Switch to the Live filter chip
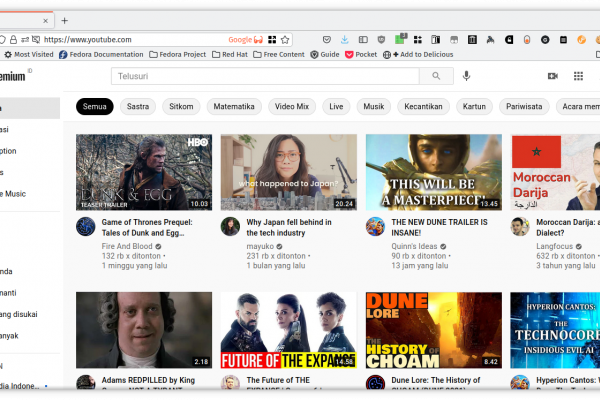Image resolution: width=600 pixels, height=400 pixels. click(336, 106)
